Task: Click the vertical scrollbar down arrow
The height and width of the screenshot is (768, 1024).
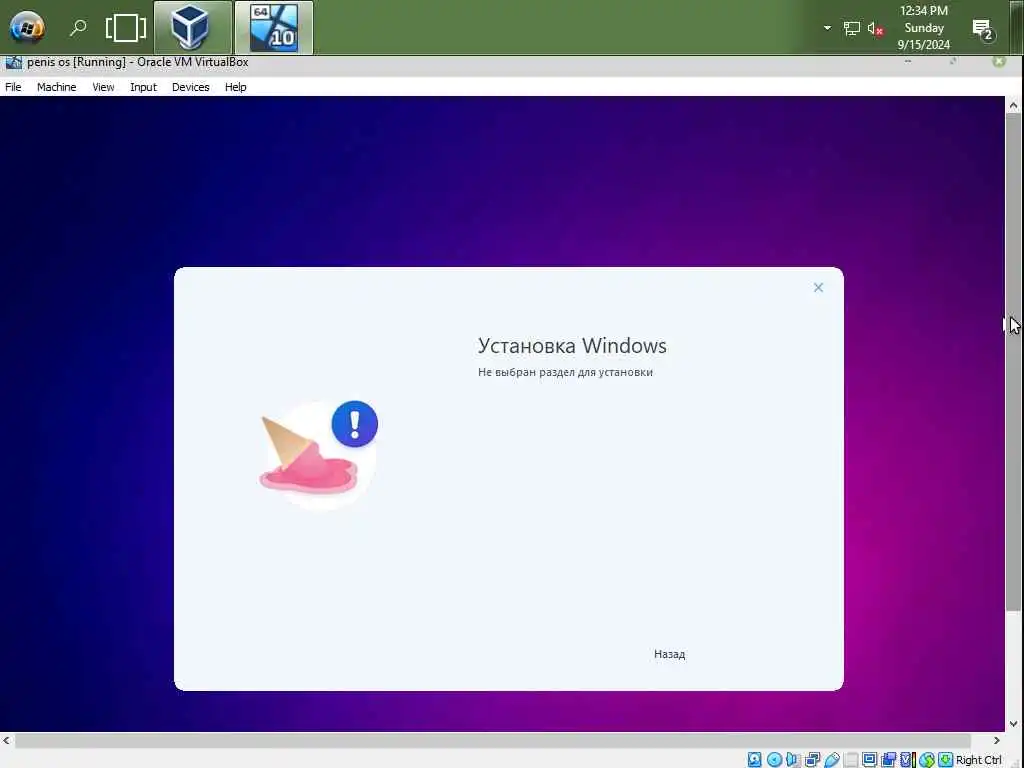Action: click(x=1014, y=724)
